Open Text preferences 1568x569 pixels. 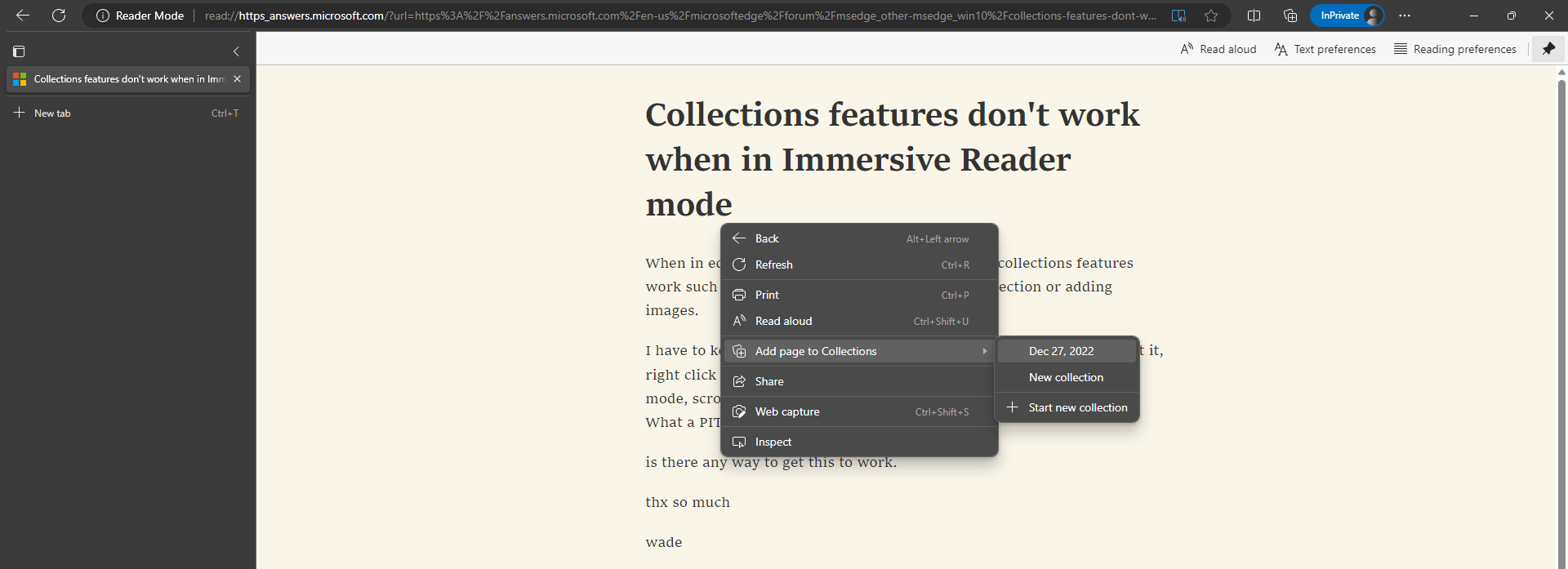coord(1325,49)
